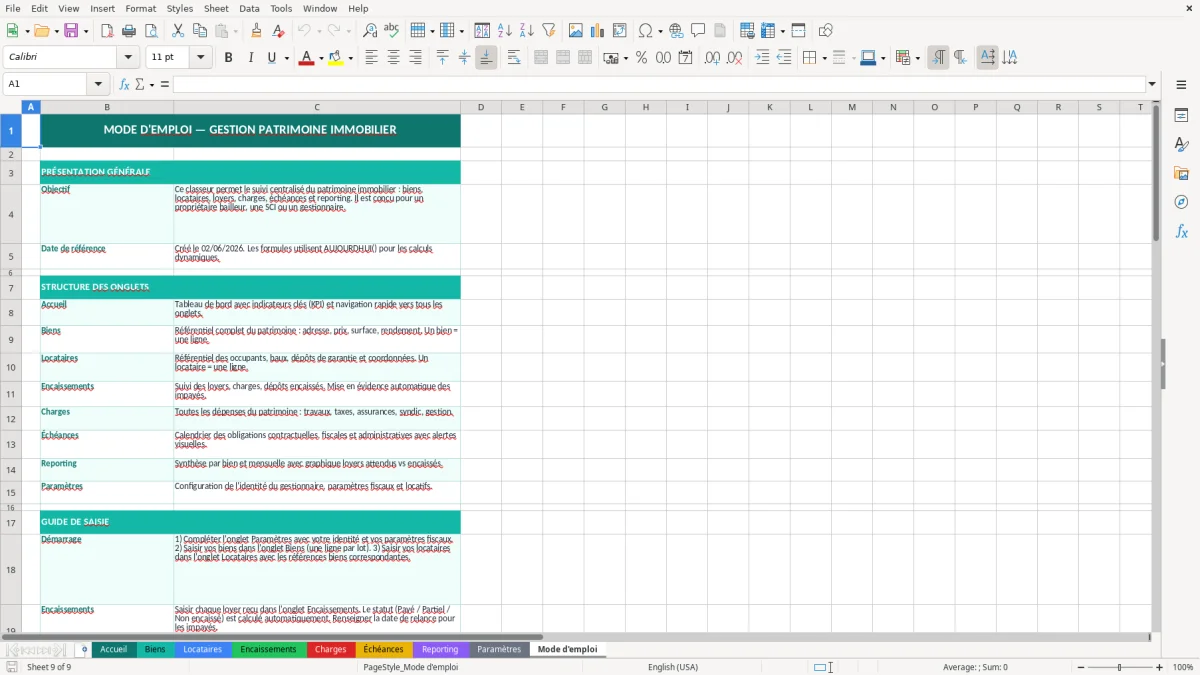Viewport: 1200px width, 675px height.
Task: Toggle Align Bottom vertical alignment
Action: tap(486, 58)
